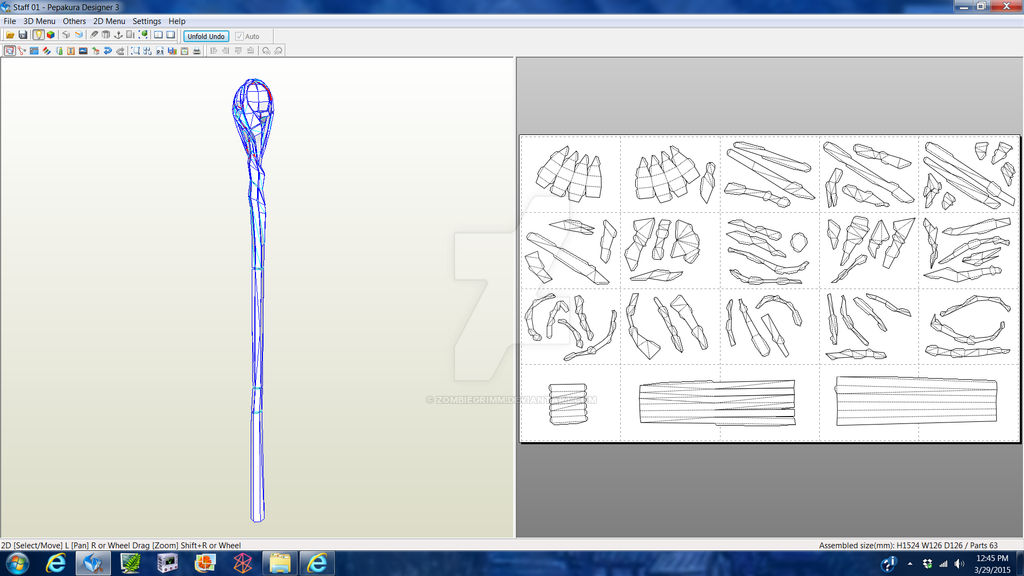Save the project with the Save icon
The height and width of the screenshot is (576, 1024).
[25, 34]
